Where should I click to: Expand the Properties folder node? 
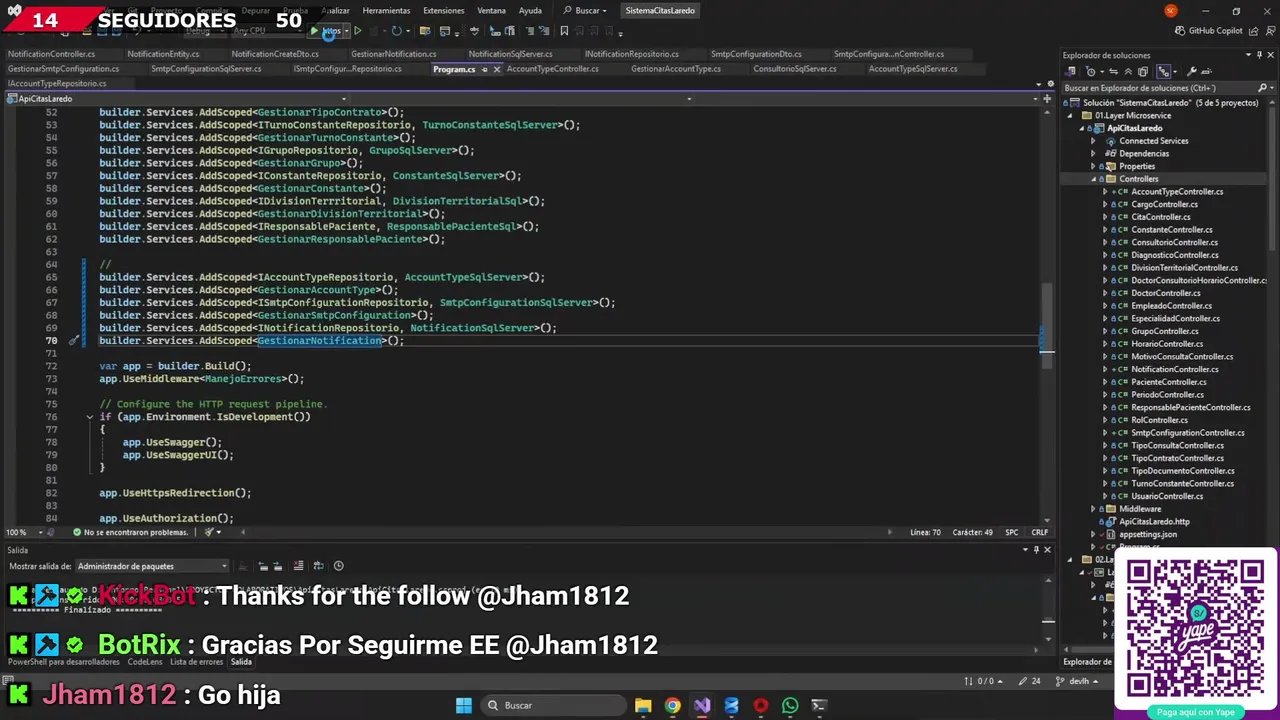coord(1093,166)
